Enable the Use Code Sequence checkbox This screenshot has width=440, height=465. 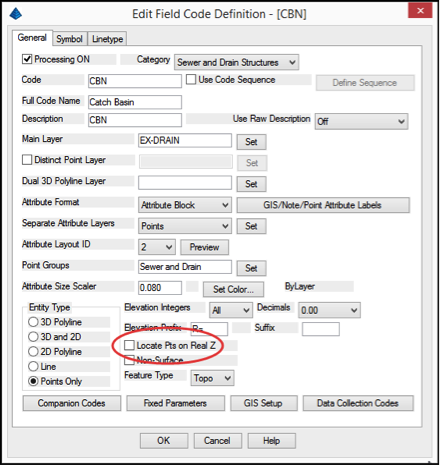pos(191,80)
